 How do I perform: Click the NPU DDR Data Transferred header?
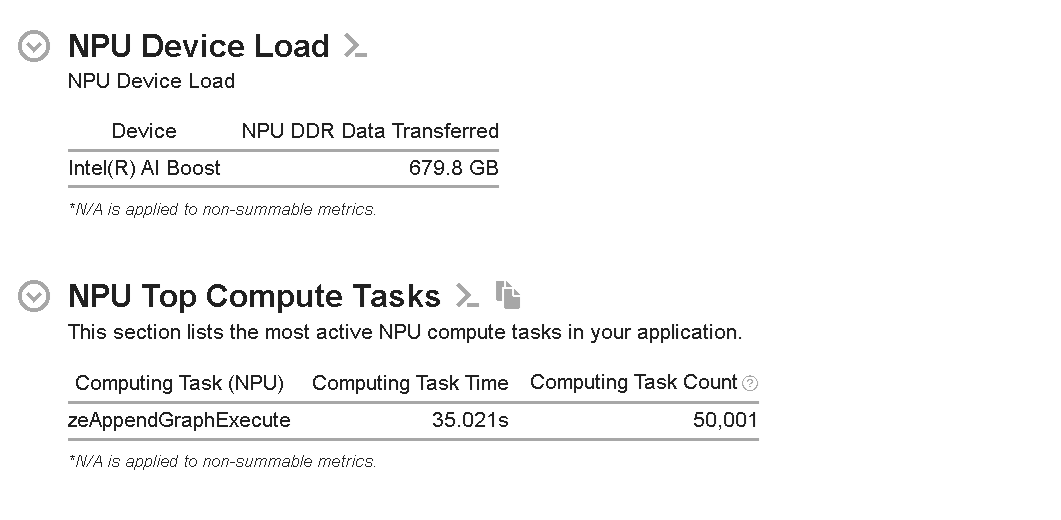370,131
